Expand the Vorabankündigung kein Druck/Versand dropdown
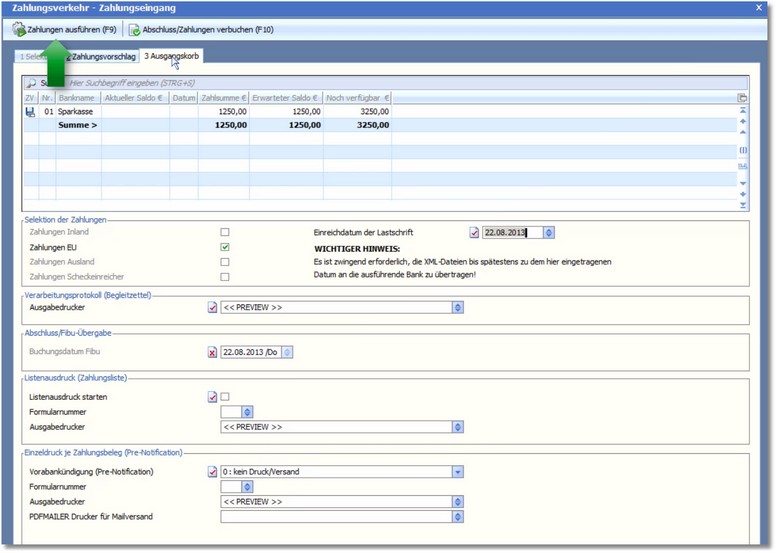Image resolution: width=776 pixels, height=553 pixels. point(458,472)
